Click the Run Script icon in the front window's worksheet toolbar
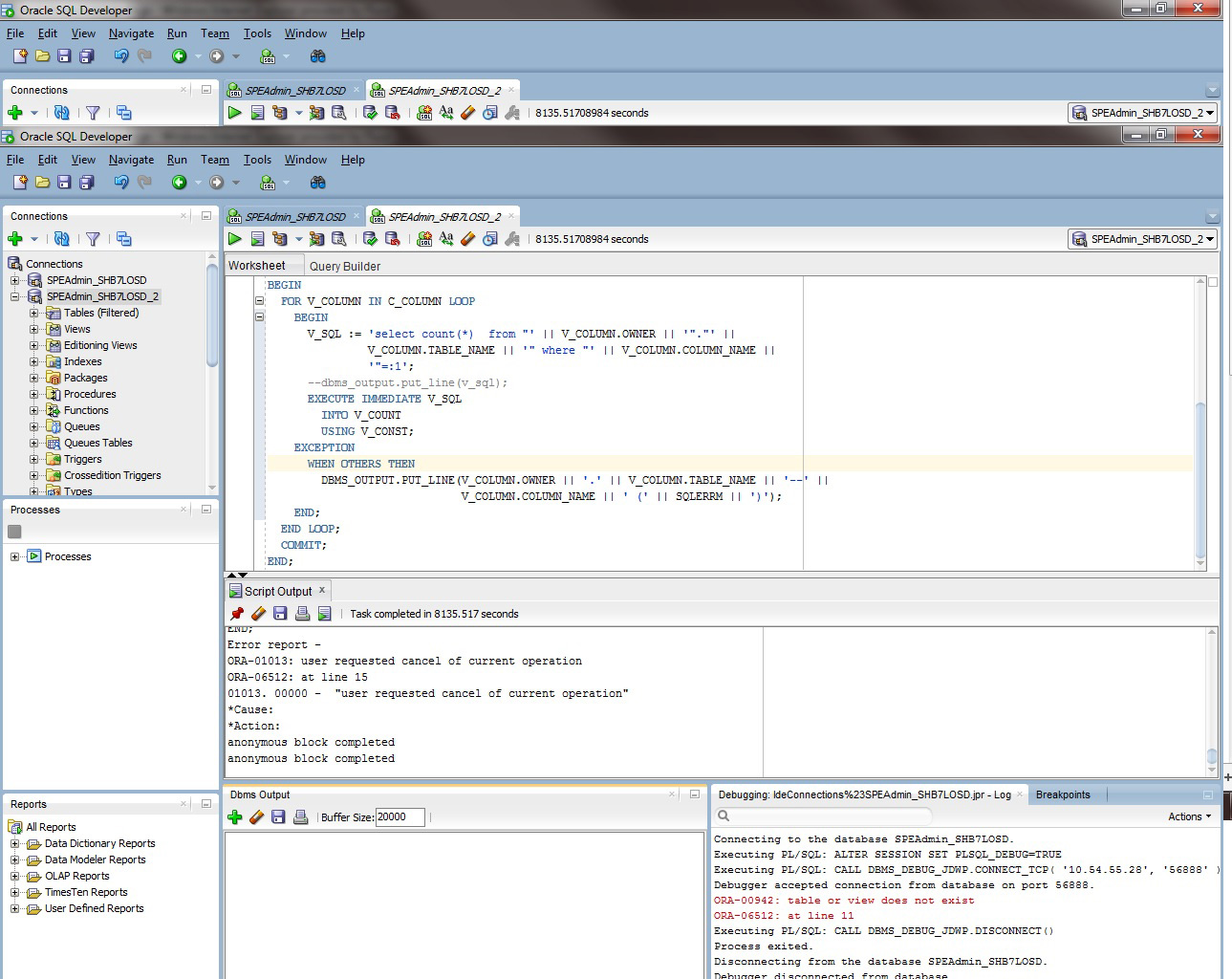This screenshot has width=1232, height=979. [258, 239]
